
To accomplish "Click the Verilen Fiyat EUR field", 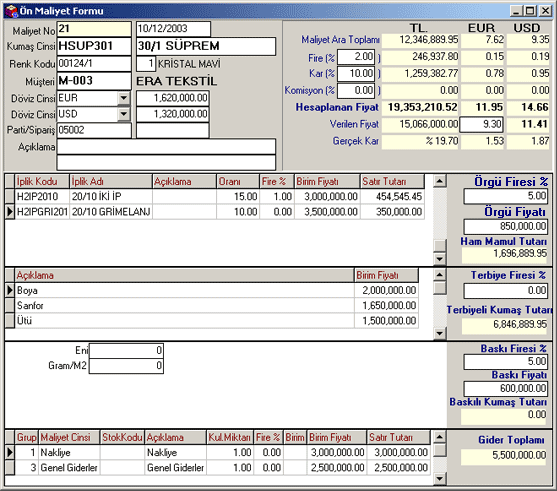I will (x=481, y=124).
